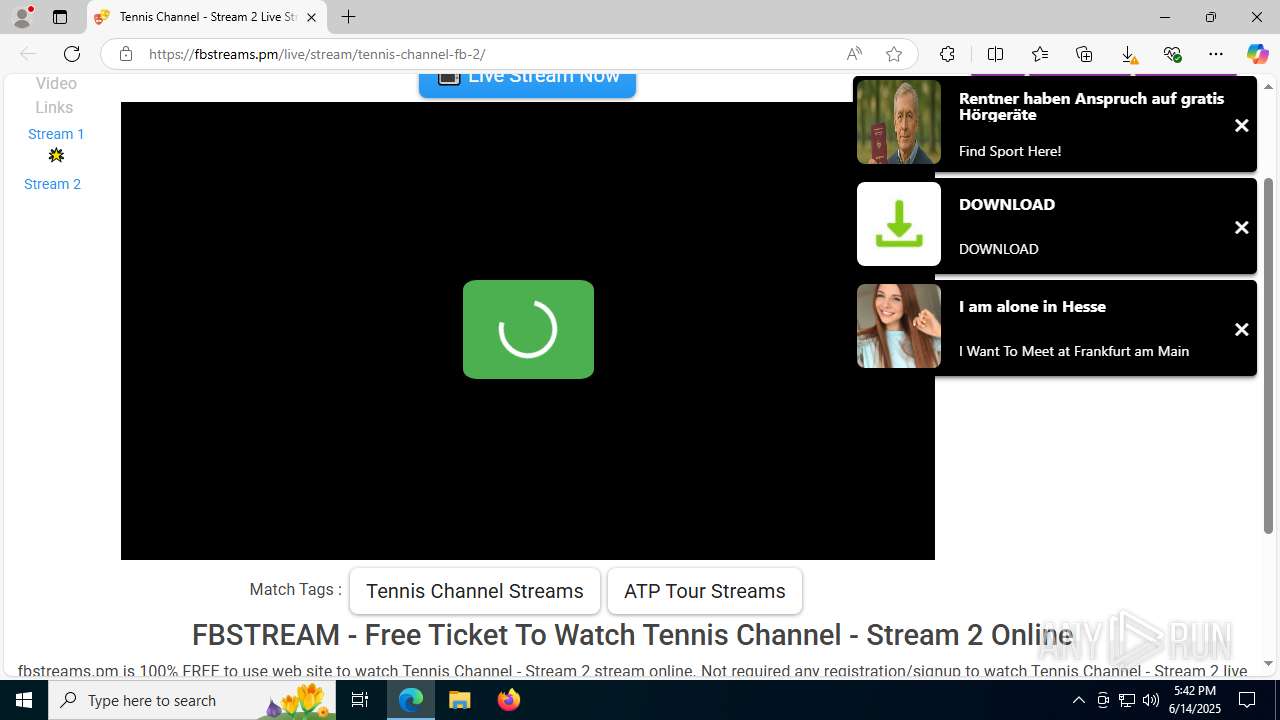
Task: Open Task View on the taskbar
Action: coord(360,700)
